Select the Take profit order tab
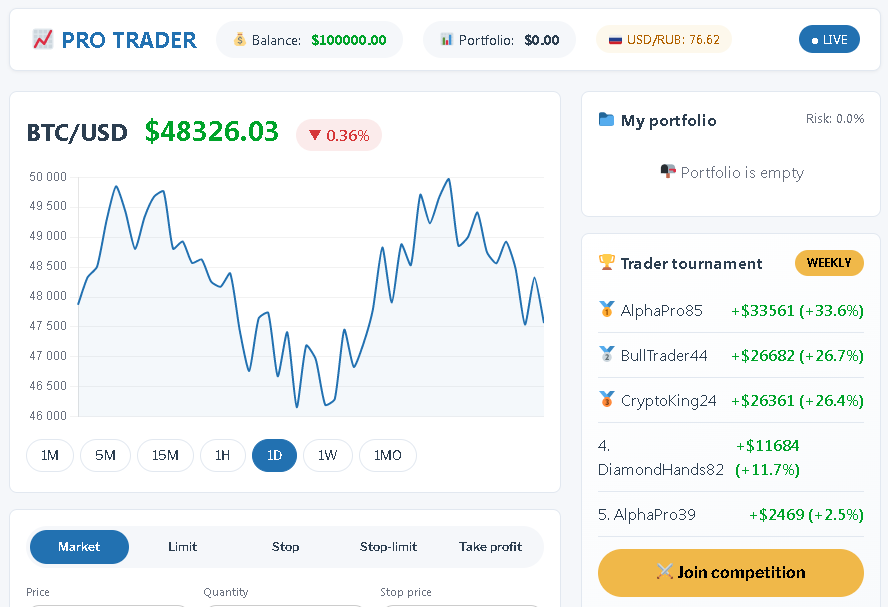 coord(490,547)
